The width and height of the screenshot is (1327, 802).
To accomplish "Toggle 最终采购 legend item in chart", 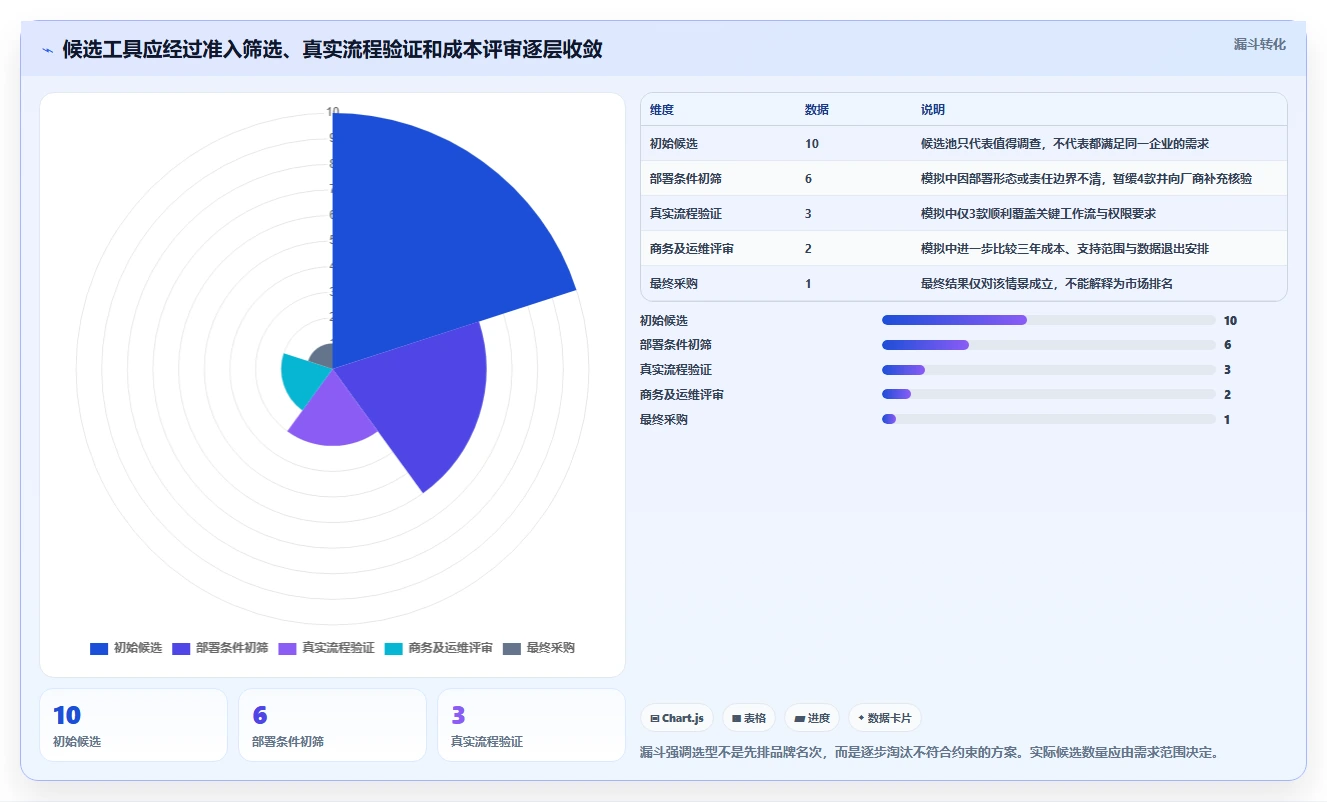I will (x=538, y=648).
